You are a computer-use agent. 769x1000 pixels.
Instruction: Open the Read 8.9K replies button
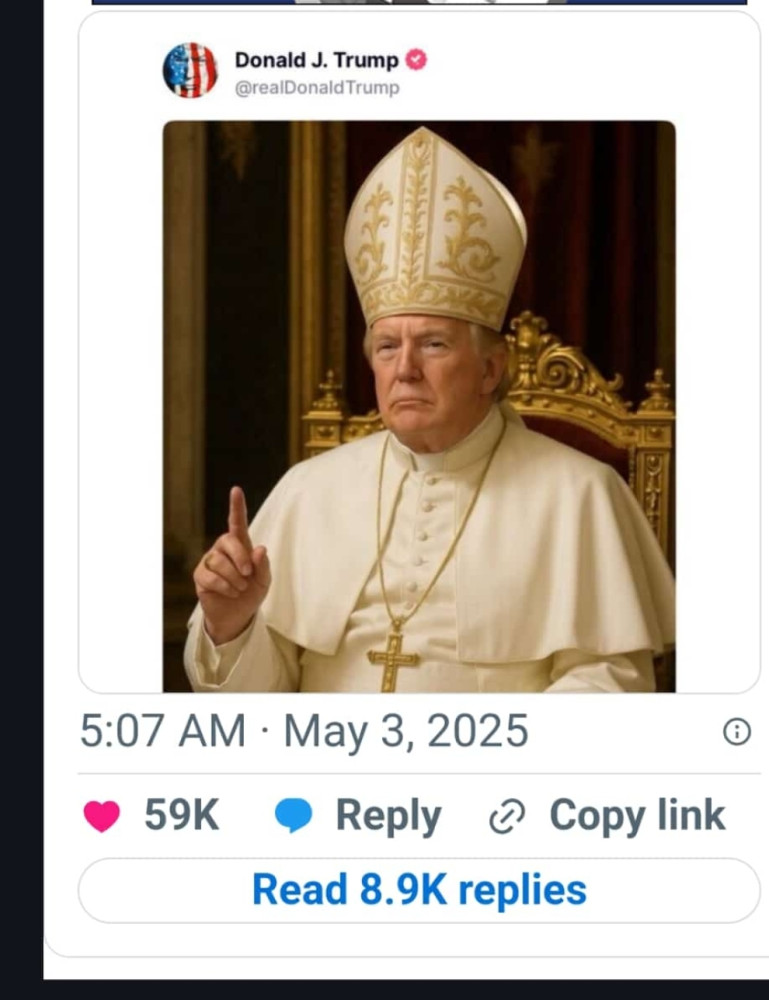pyautogui.click(x=419, y=890)
